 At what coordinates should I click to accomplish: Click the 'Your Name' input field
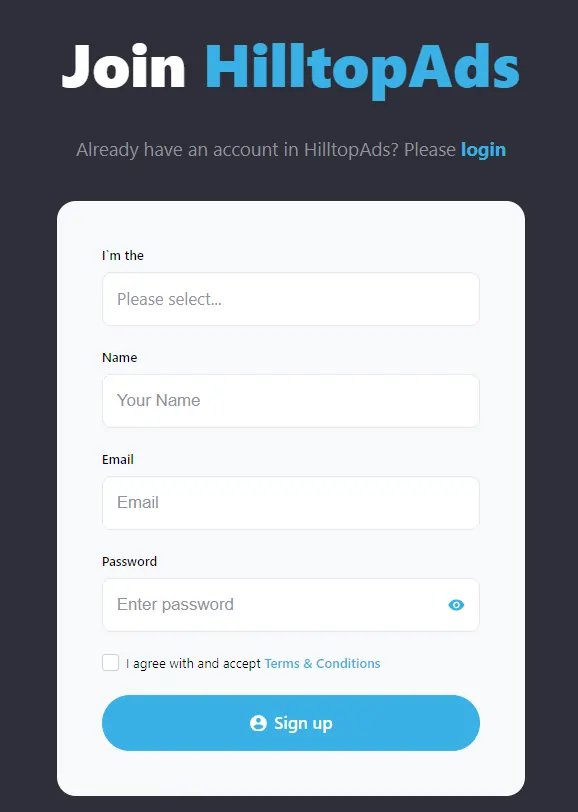pyautogui.click(x=290, y=400)
